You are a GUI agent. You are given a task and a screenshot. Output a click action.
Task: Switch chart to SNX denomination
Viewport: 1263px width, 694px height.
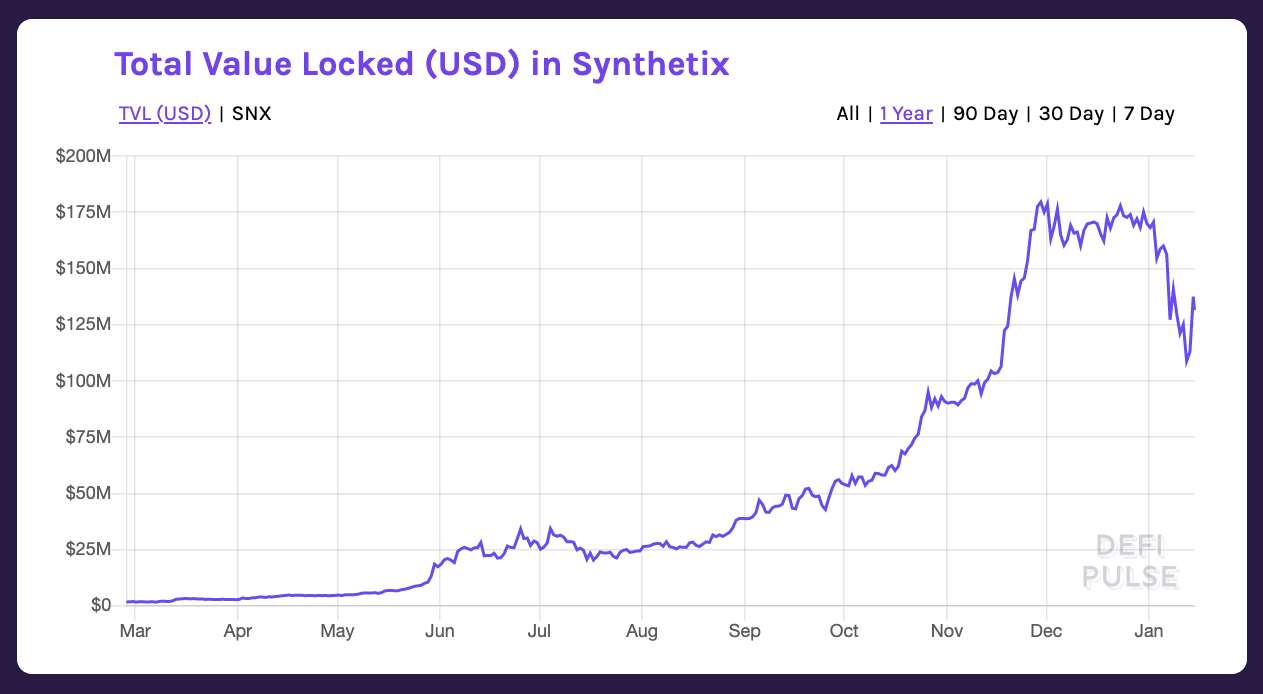tap(251, 114)
